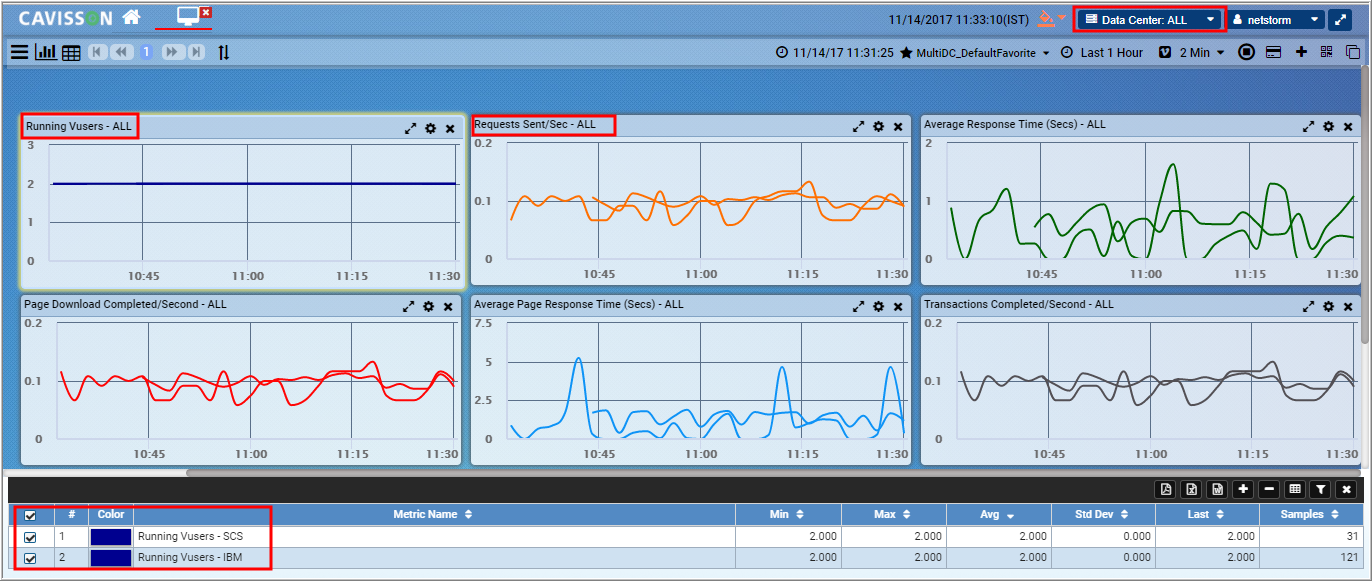Open the MultiDC_DefaultFavorite dropdown
Viewport: 1372px width, 581px height.
click(x=975, y=53)
